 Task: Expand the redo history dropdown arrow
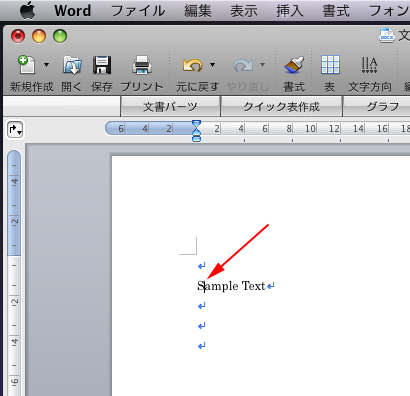pyautogui.click(x=262, y=64)
